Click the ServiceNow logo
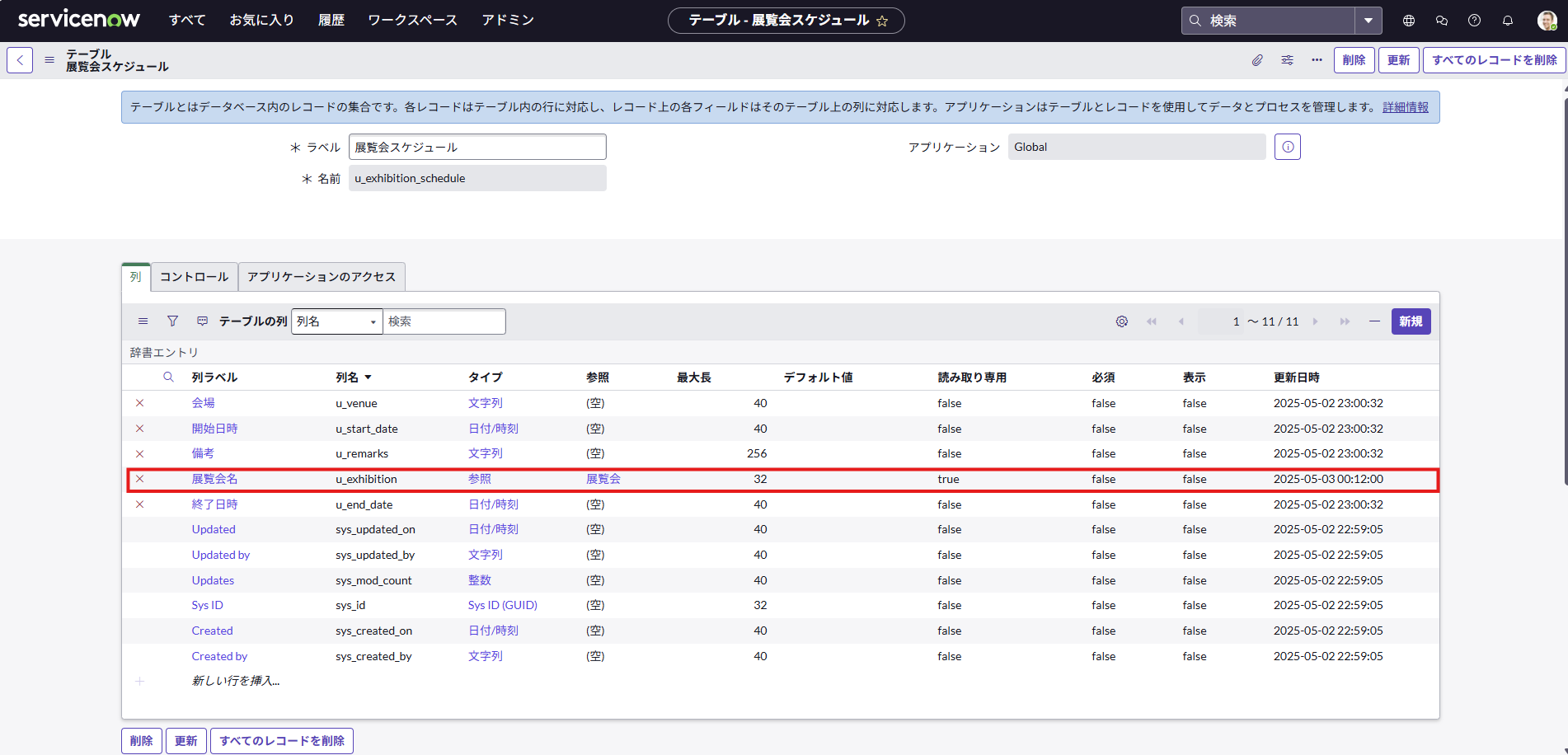 click(x=79, y=19)
